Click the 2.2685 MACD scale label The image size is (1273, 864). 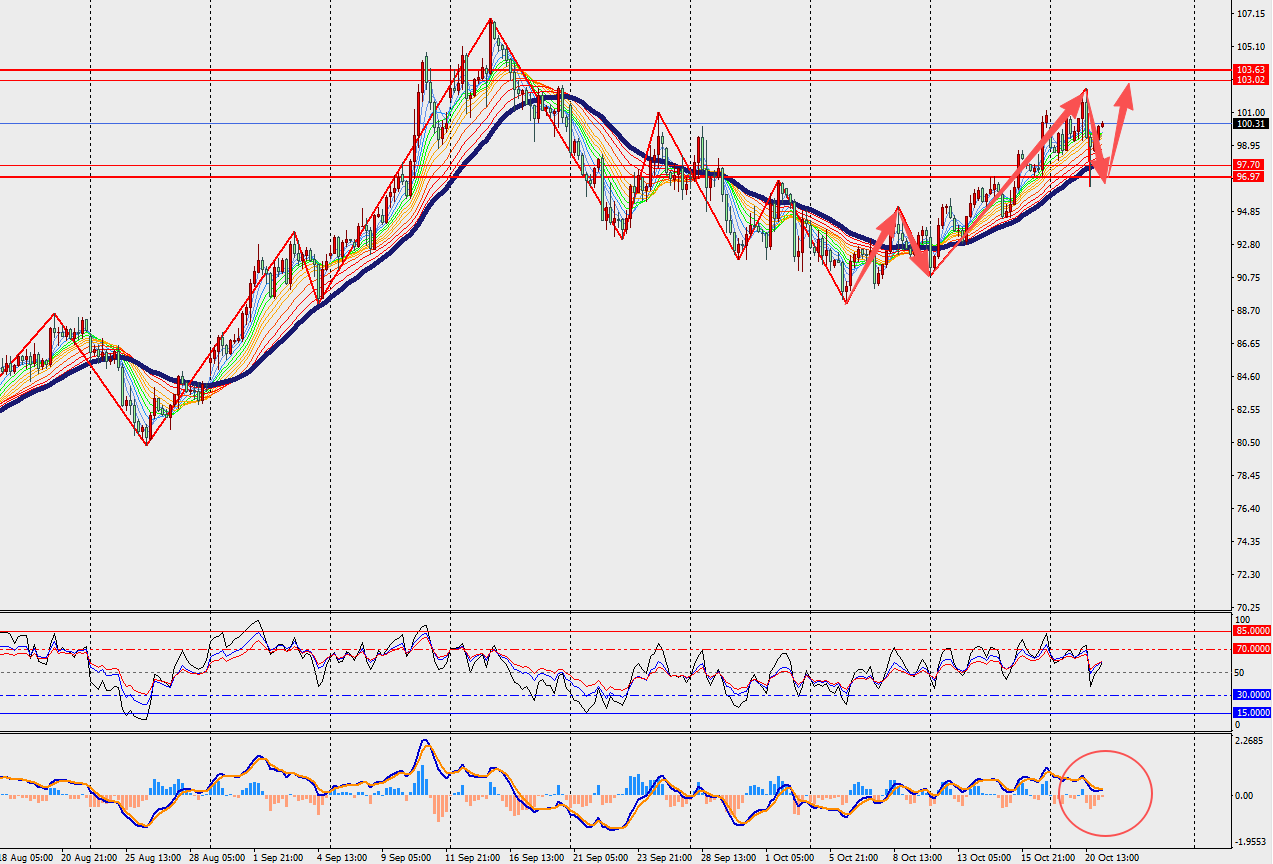click(1251, 741)
